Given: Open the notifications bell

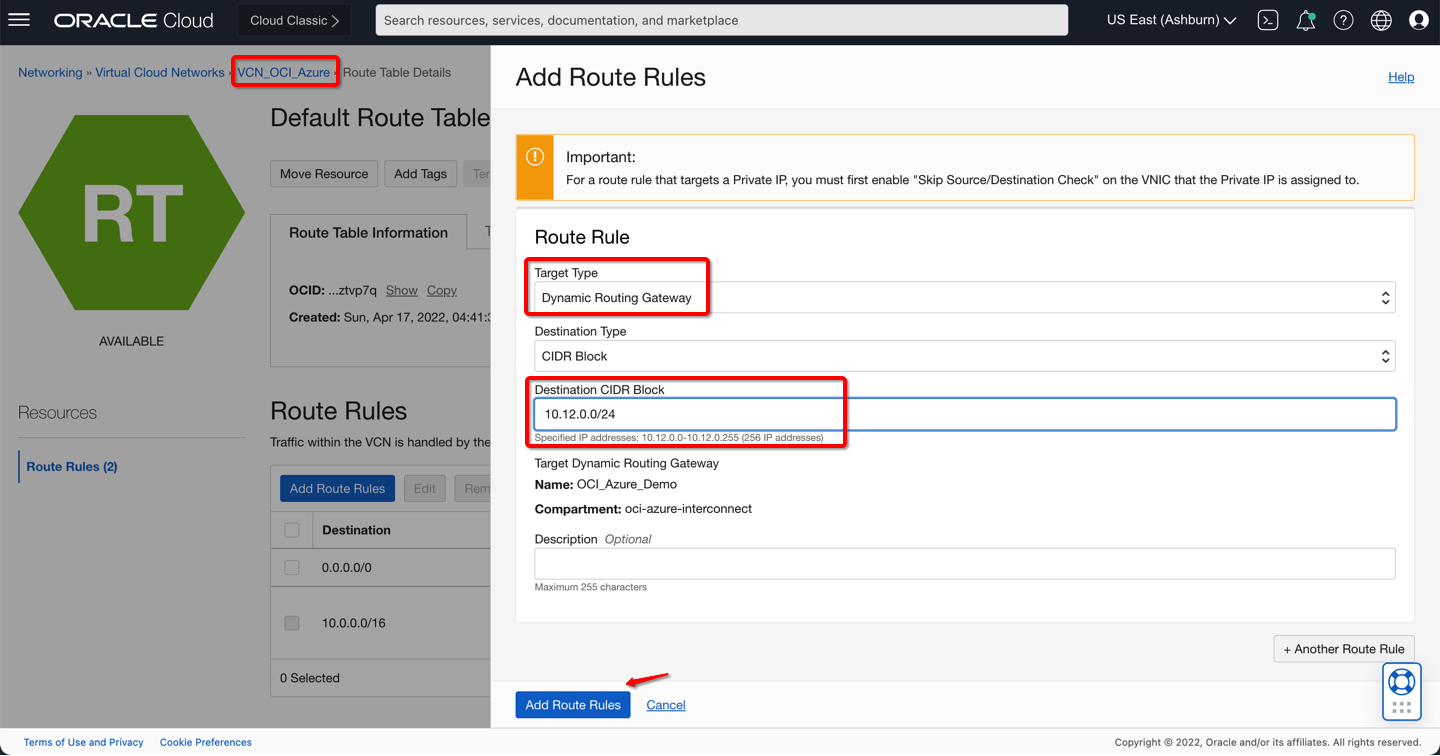Looking at the screenshot, I should [x=1306, y=20].
